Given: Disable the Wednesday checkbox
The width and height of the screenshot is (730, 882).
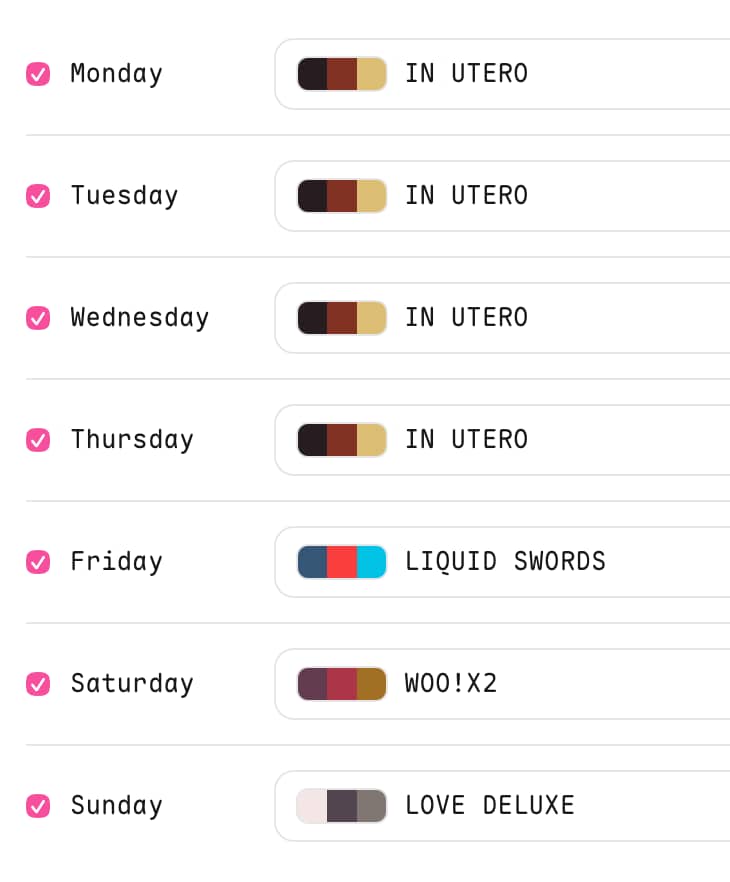Looking at the screenshot, I should (38, 318).
